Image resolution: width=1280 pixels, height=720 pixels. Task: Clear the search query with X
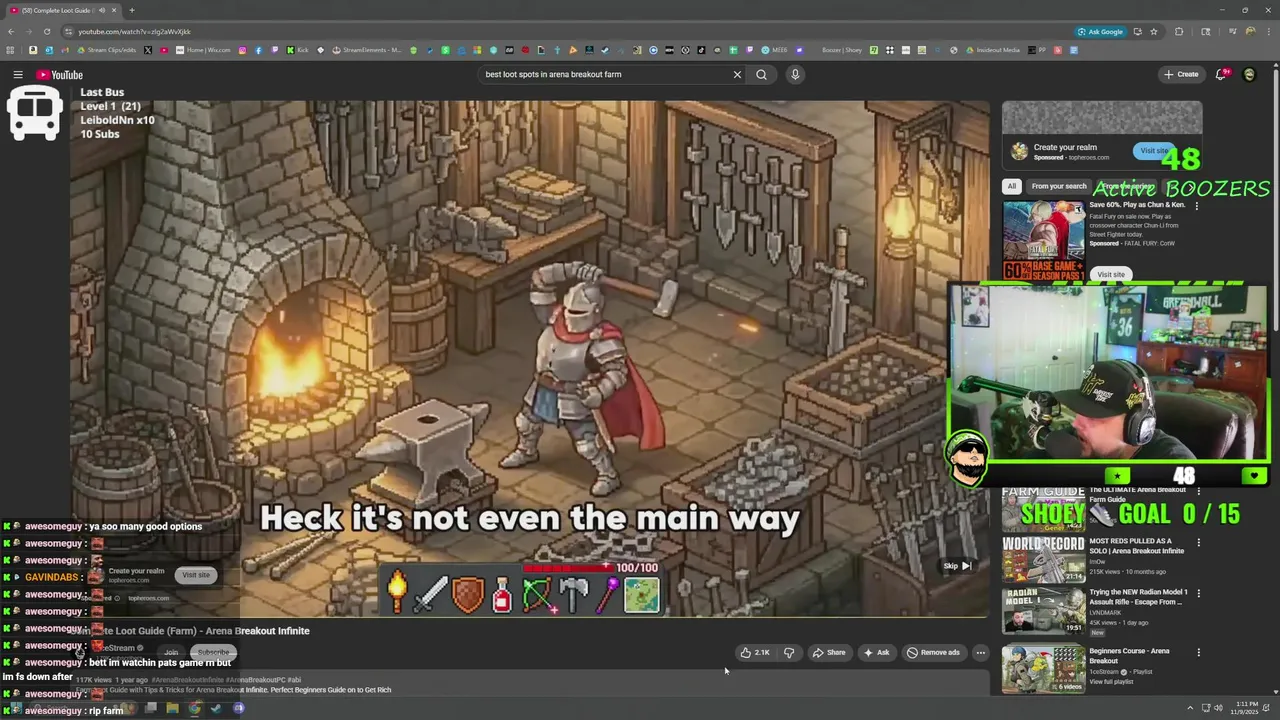(x=737, y=74)
